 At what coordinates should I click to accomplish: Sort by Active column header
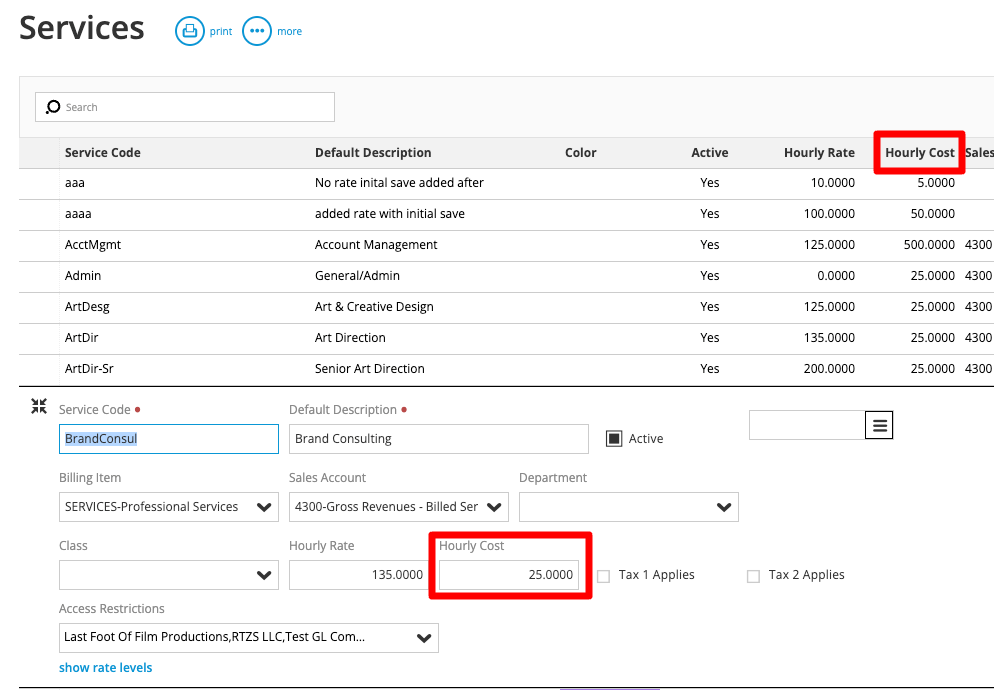(x=709, y=152)
